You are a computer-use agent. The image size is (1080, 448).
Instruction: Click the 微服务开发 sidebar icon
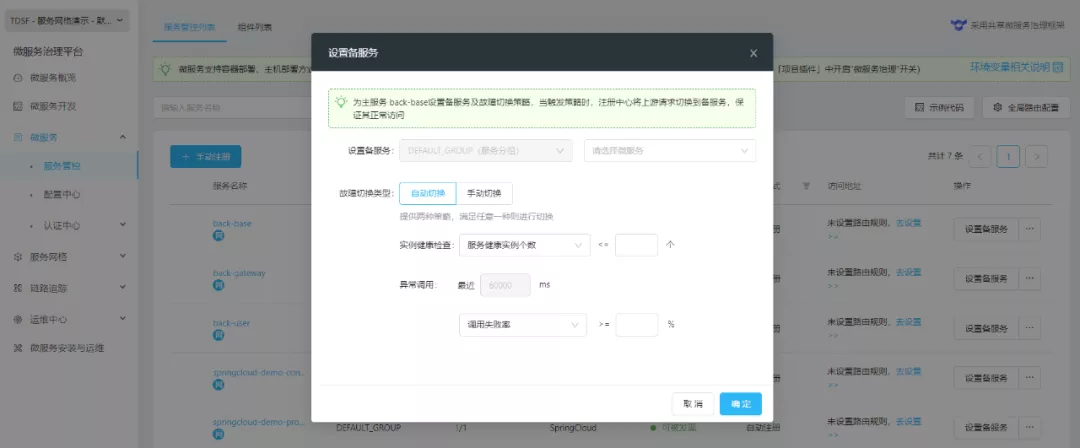click(x=19, y=106)
